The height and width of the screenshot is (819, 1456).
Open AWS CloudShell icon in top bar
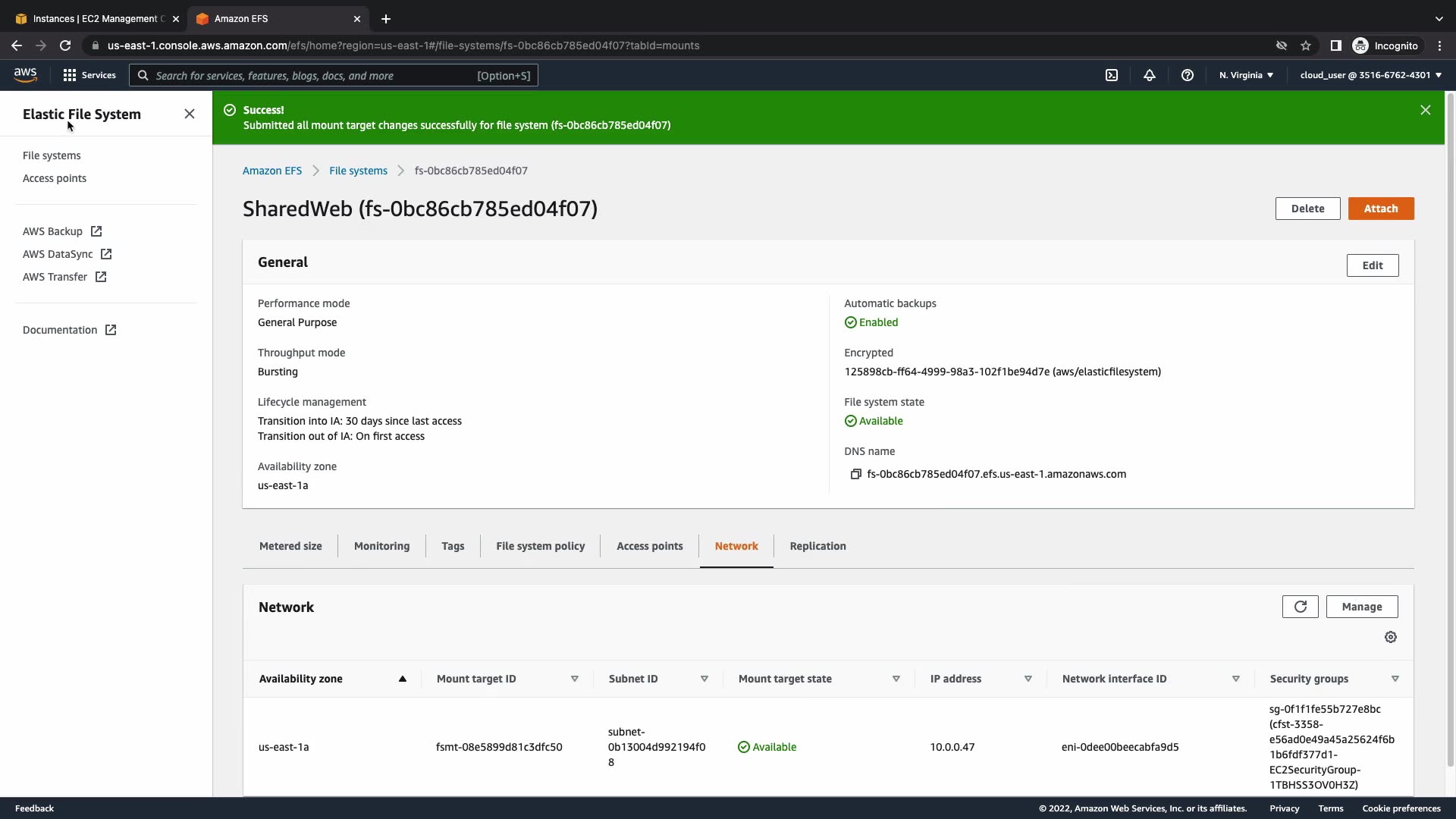click(x=1112, y=75)
